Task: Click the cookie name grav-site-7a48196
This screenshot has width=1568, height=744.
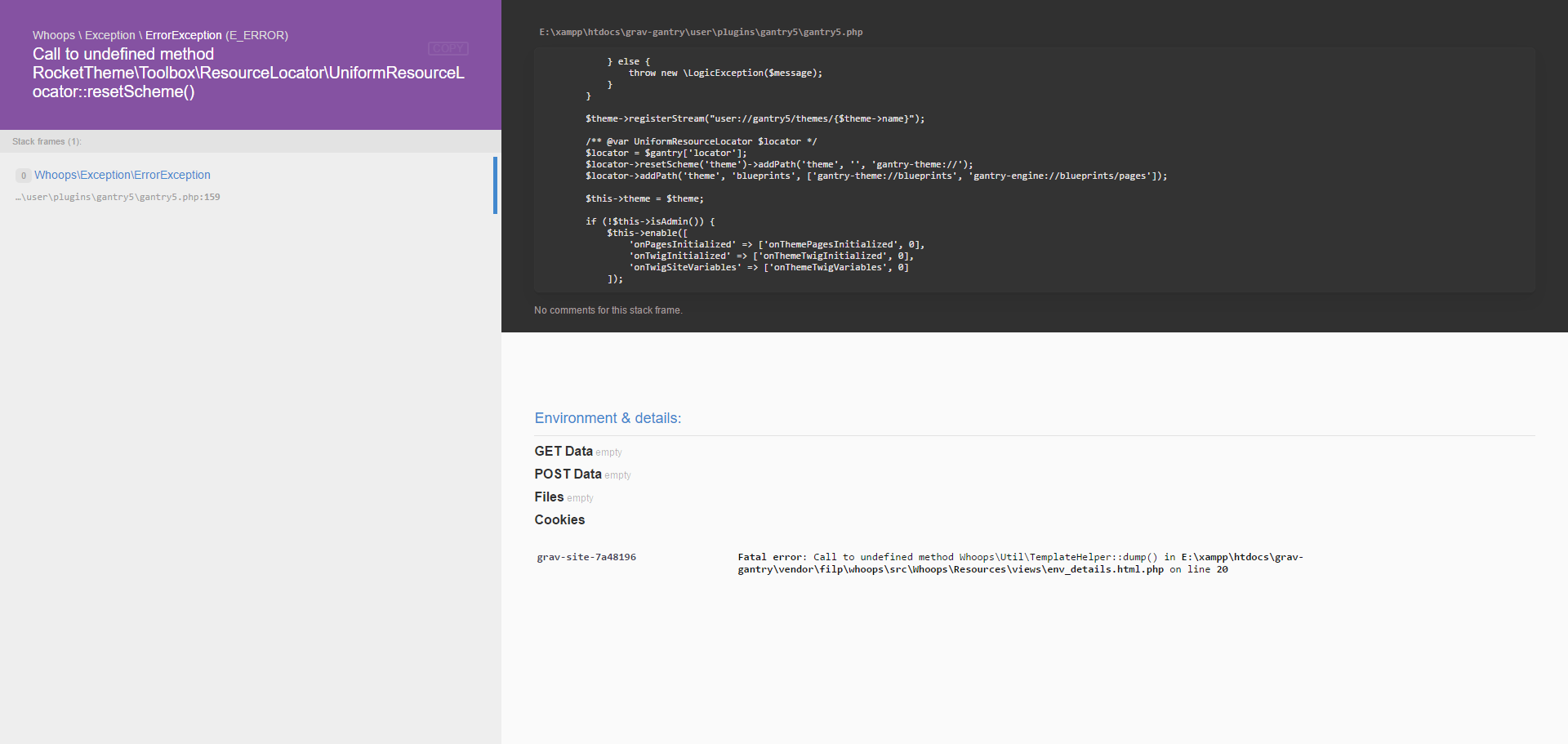Action: 586,558
